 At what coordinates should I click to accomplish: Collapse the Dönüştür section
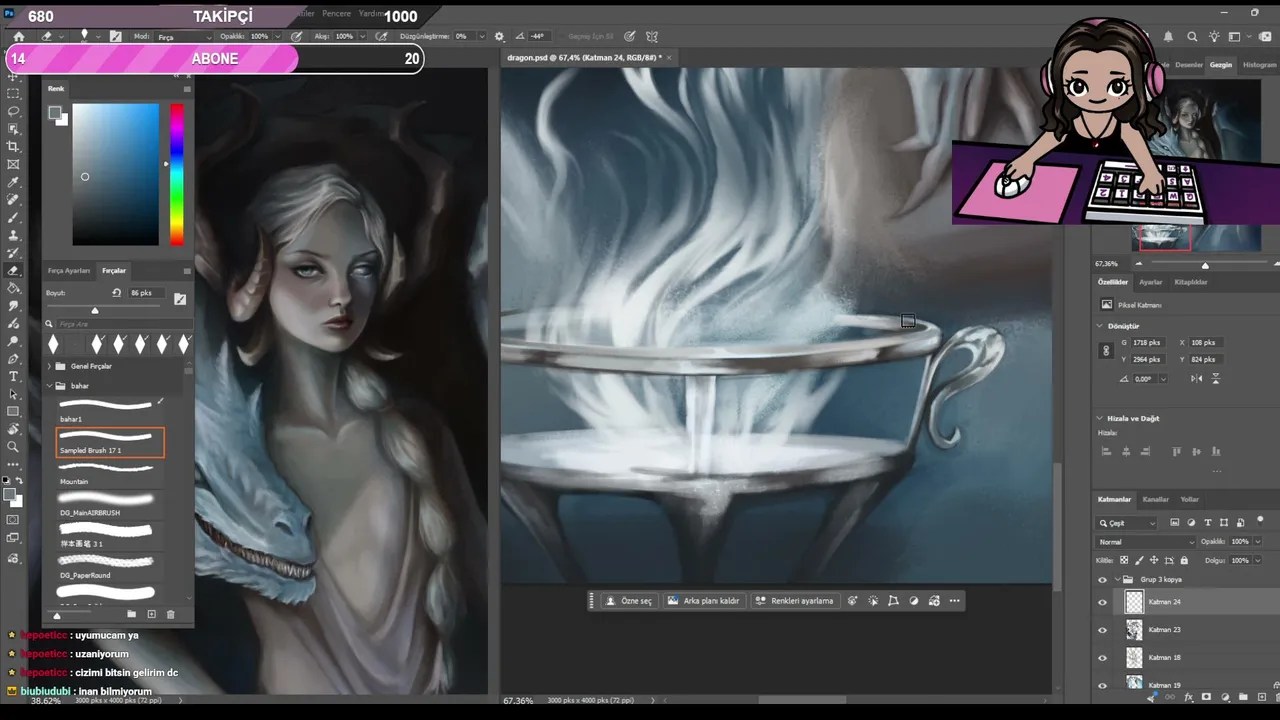pyautogui.click(x=1100, y=326)
